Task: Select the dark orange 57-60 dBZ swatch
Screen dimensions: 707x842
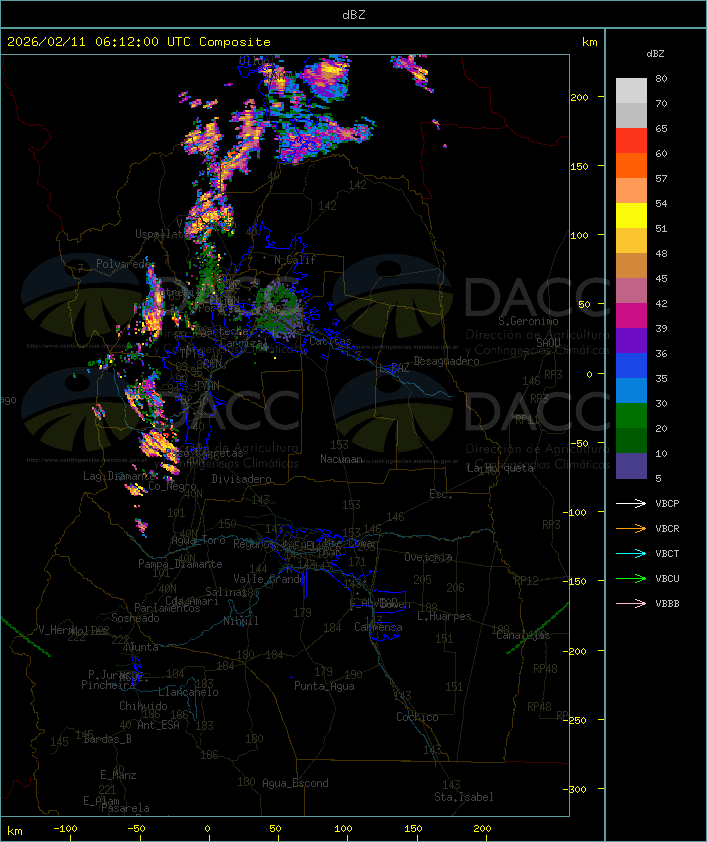Action: click(631, 166)
